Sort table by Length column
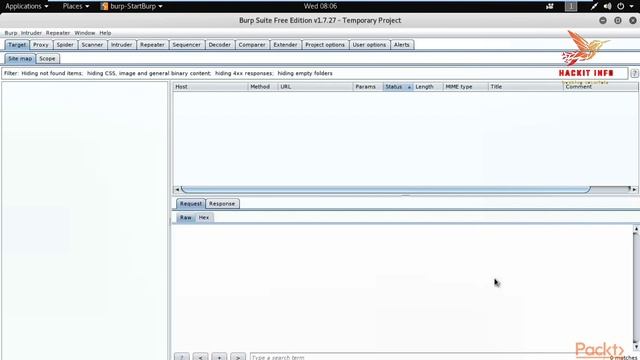 [428, 87]
